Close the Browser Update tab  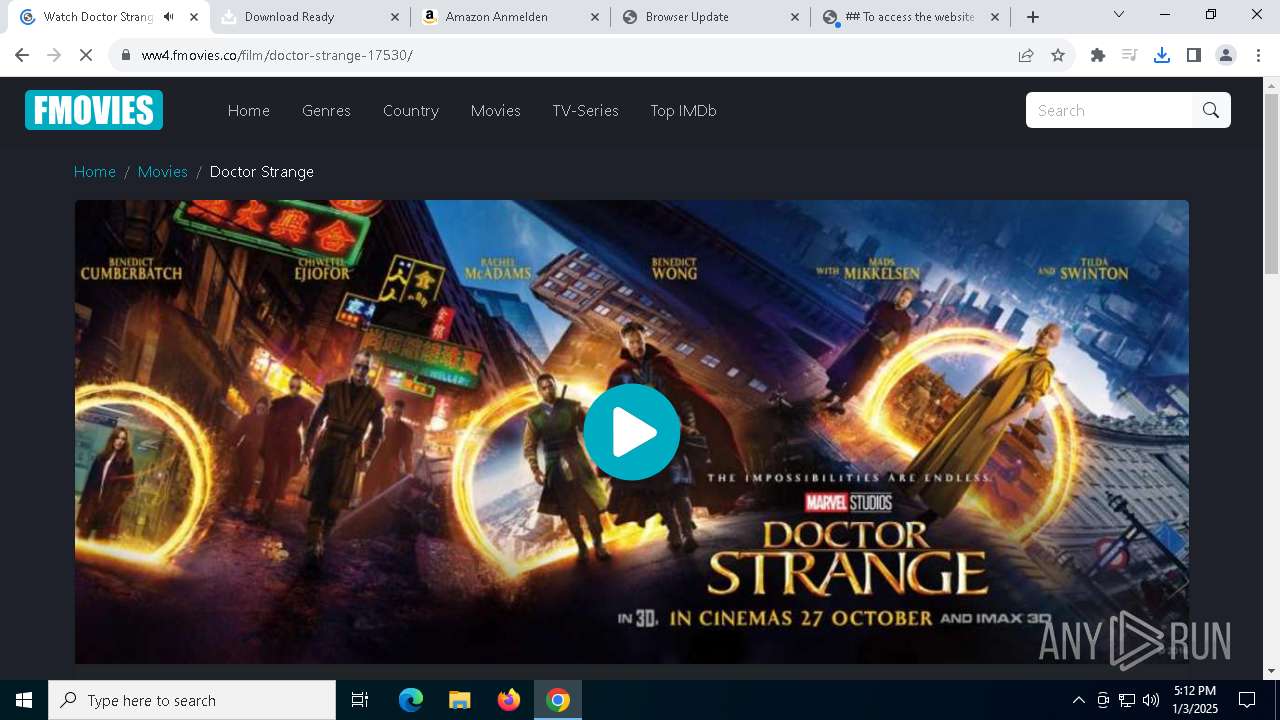(794, 17)
